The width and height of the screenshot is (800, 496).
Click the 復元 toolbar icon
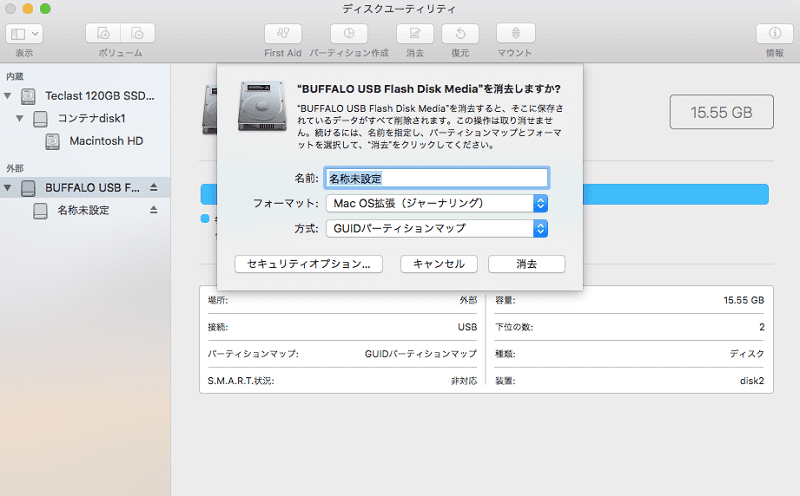pos(460,34)
